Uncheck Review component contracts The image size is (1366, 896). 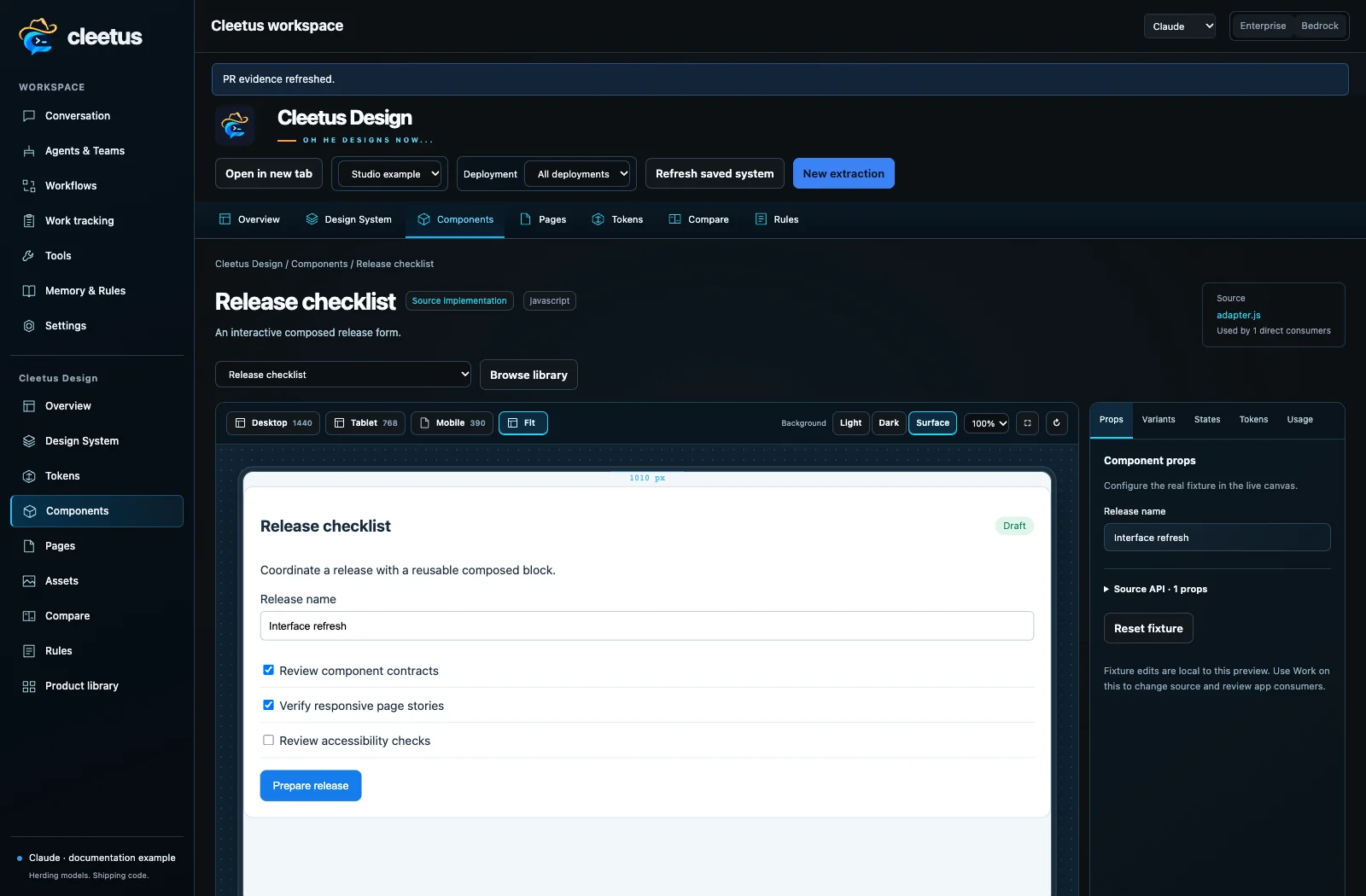coord(268,671)
